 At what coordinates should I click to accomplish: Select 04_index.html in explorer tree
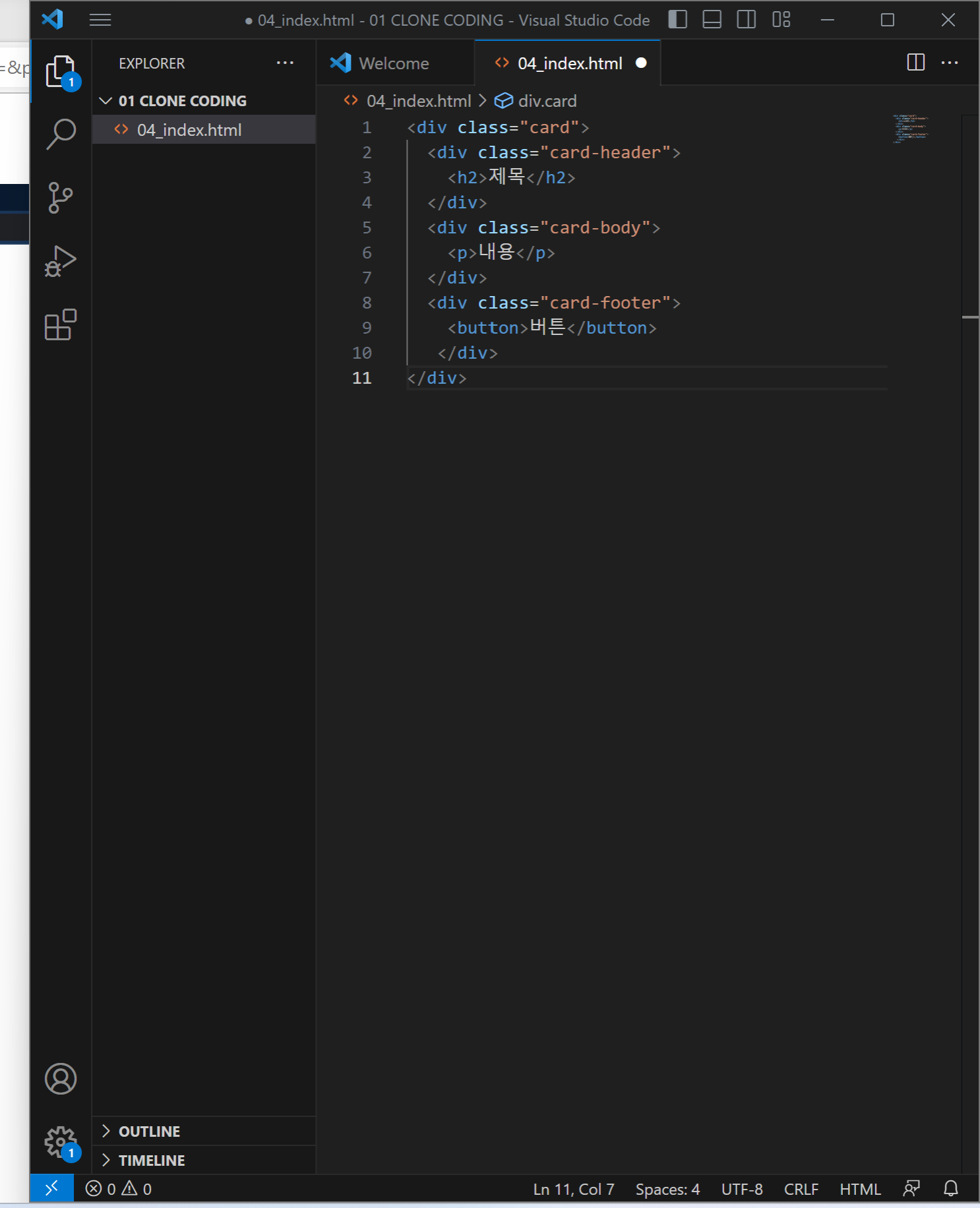tap(204, 130)
